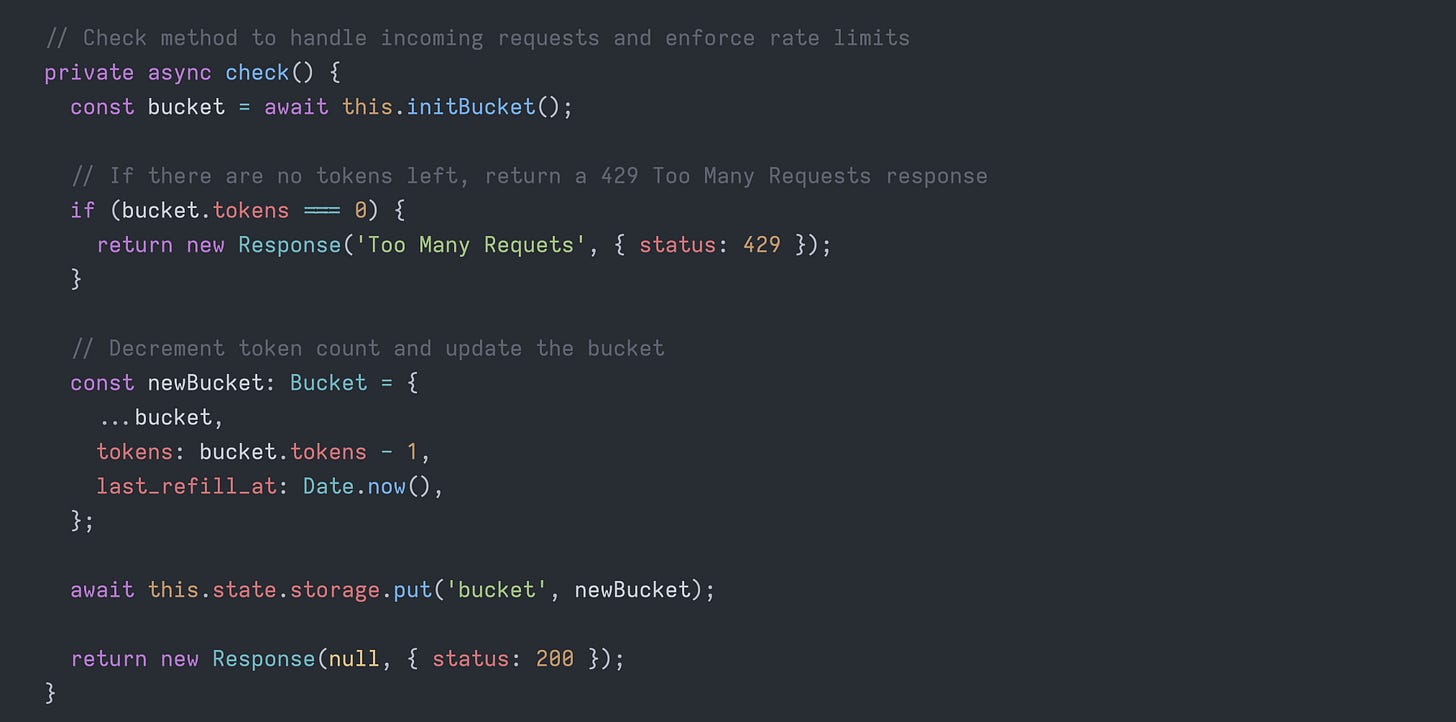Click the "if" keyword
This screenshot has height=722, width=1456.
pos(83,210)
